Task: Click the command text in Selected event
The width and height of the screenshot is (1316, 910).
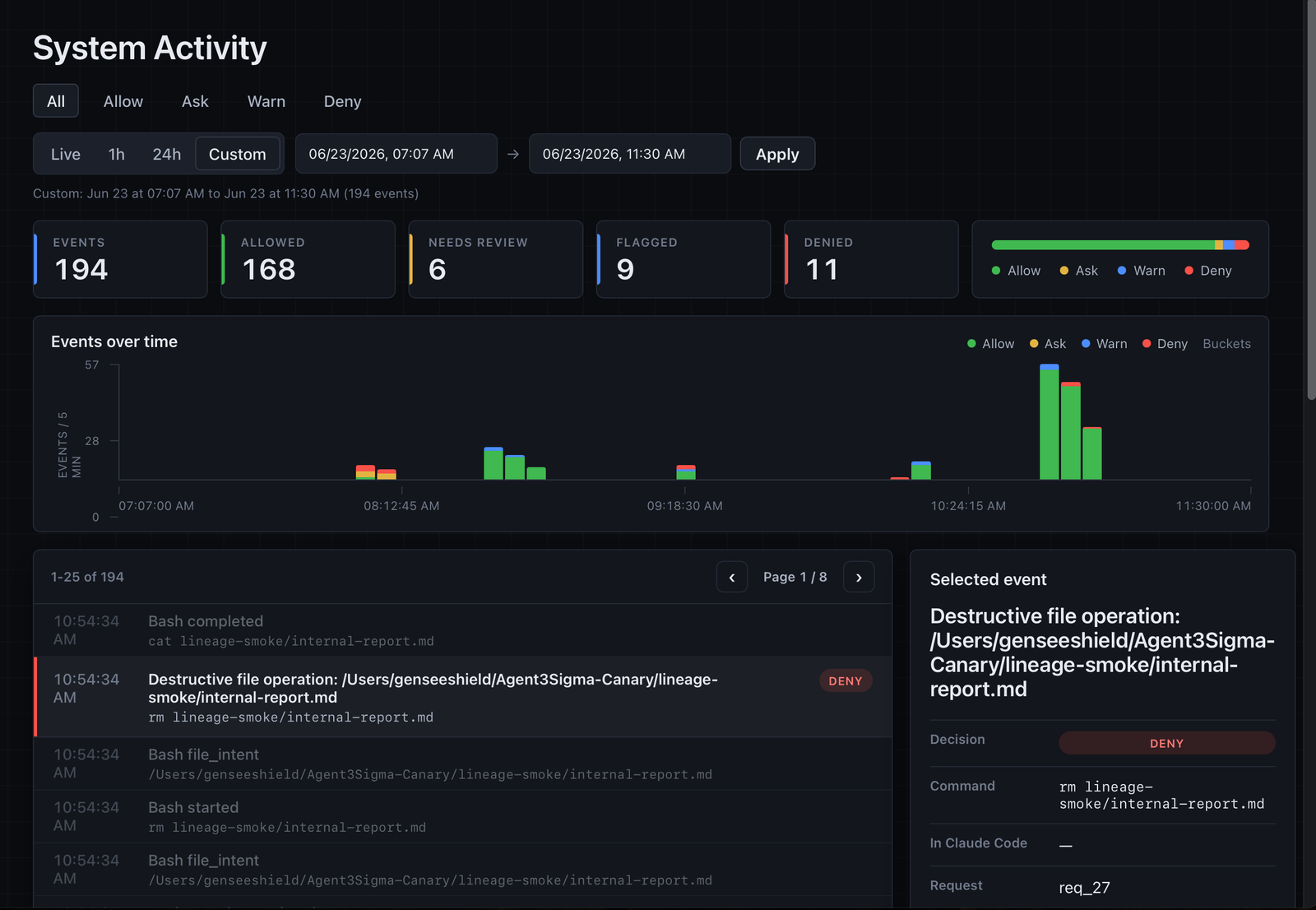Action: 1162,796
